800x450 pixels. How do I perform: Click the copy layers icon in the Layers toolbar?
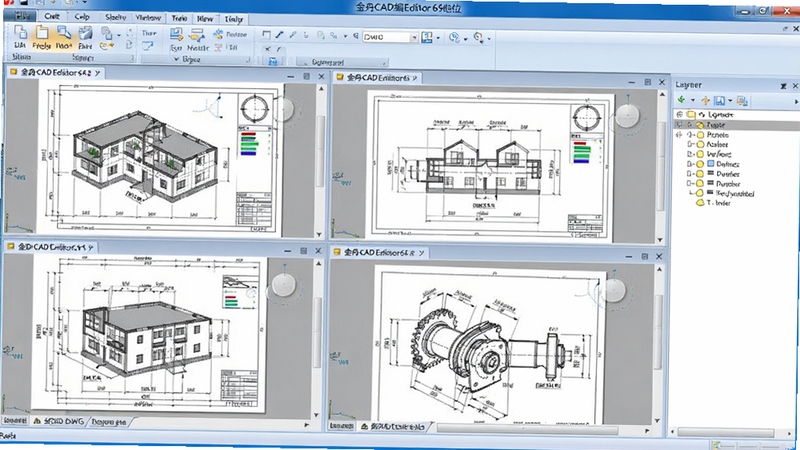pyautogui.click(x=742, y=101)
